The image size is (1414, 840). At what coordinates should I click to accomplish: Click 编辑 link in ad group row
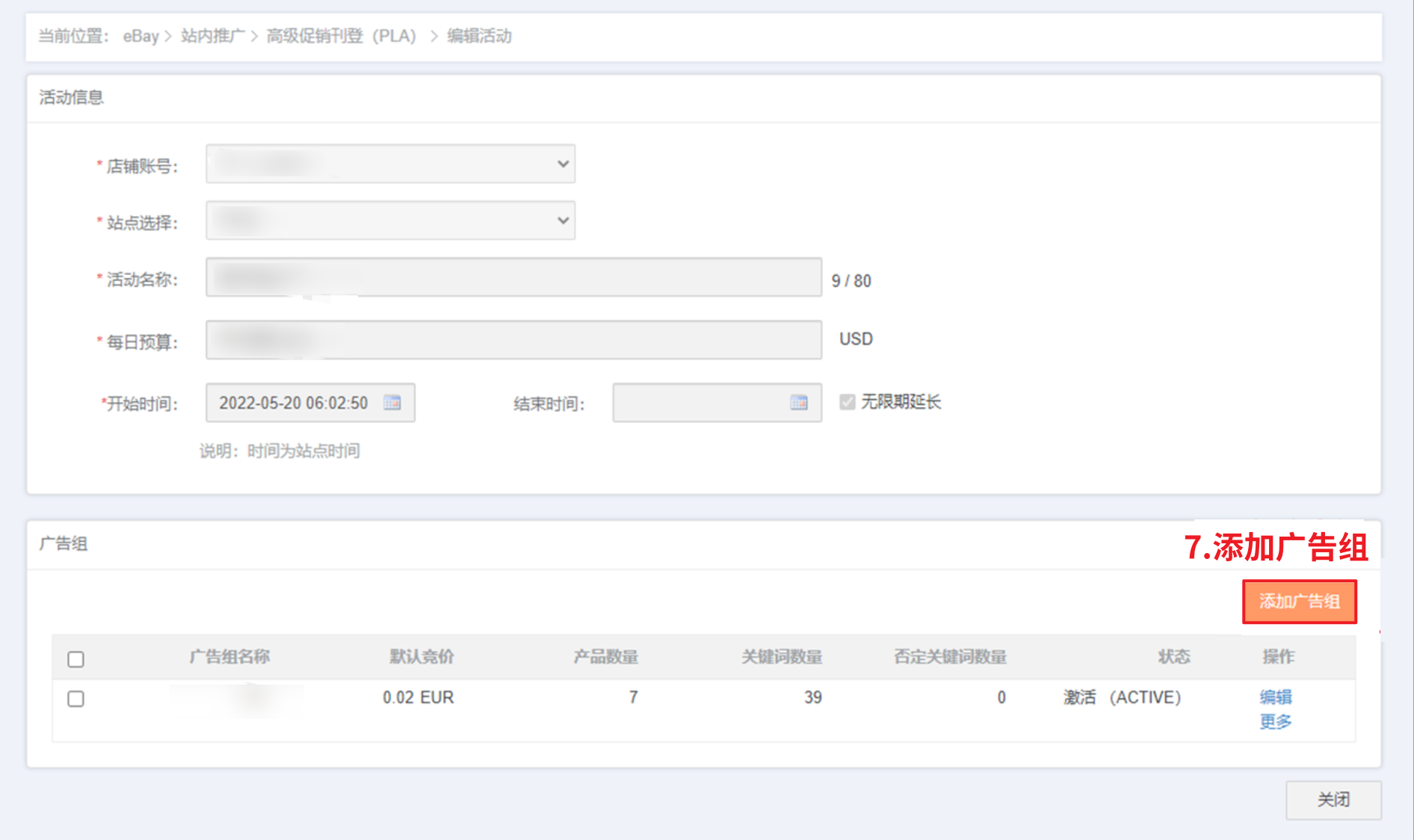tap(1275, 697)
